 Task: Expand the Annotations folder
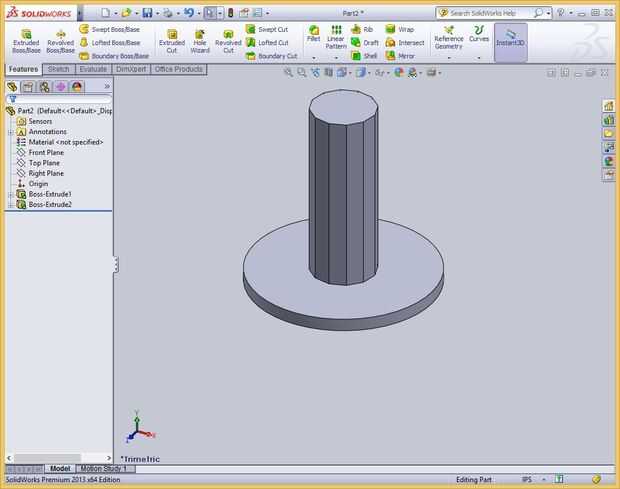pyautogui.click(x=11, y=132)
